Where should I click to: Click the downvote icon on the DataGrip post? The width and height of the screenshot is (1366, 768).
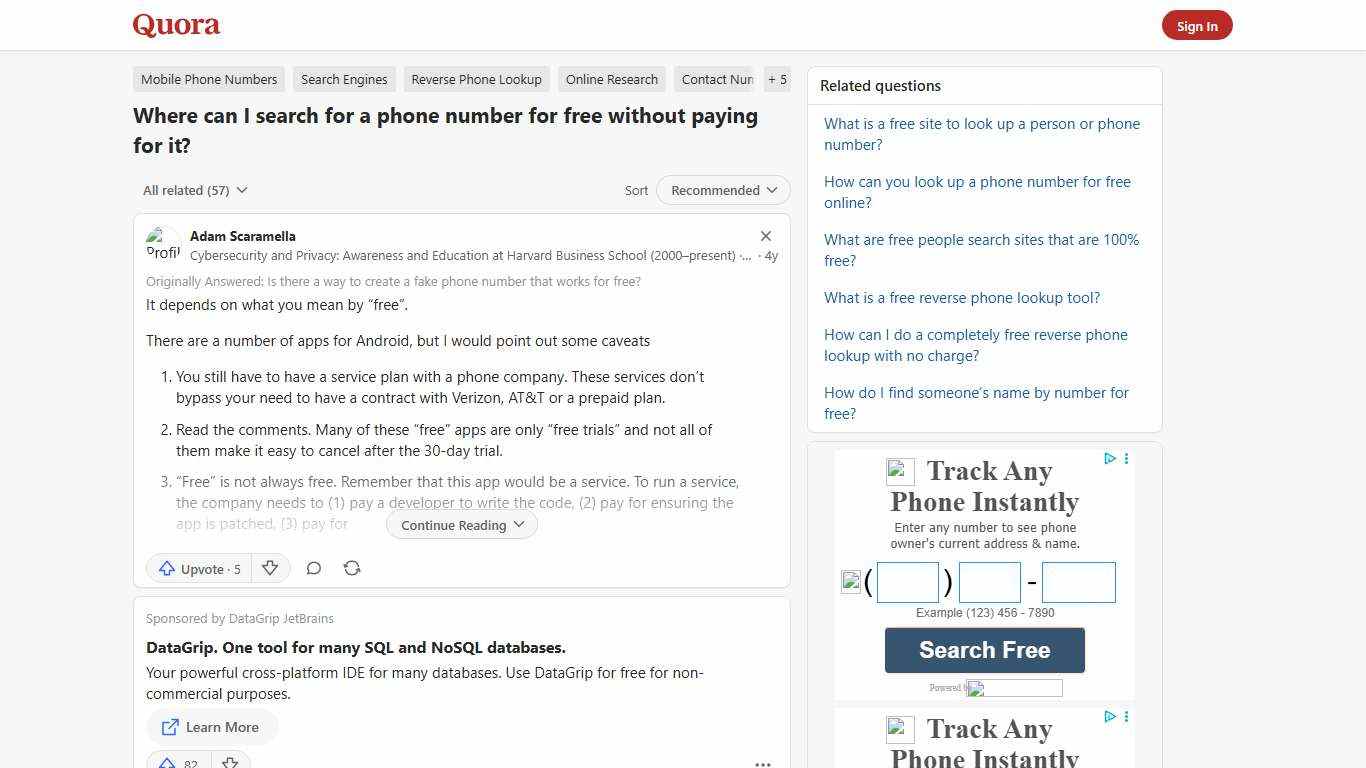click(230, 762)
